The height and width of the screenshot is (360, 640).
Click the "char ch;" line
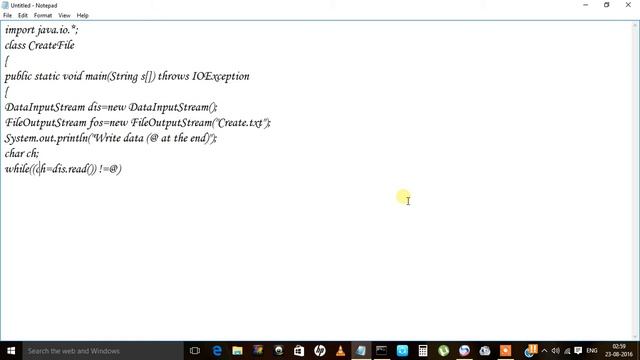pos(22,153)
